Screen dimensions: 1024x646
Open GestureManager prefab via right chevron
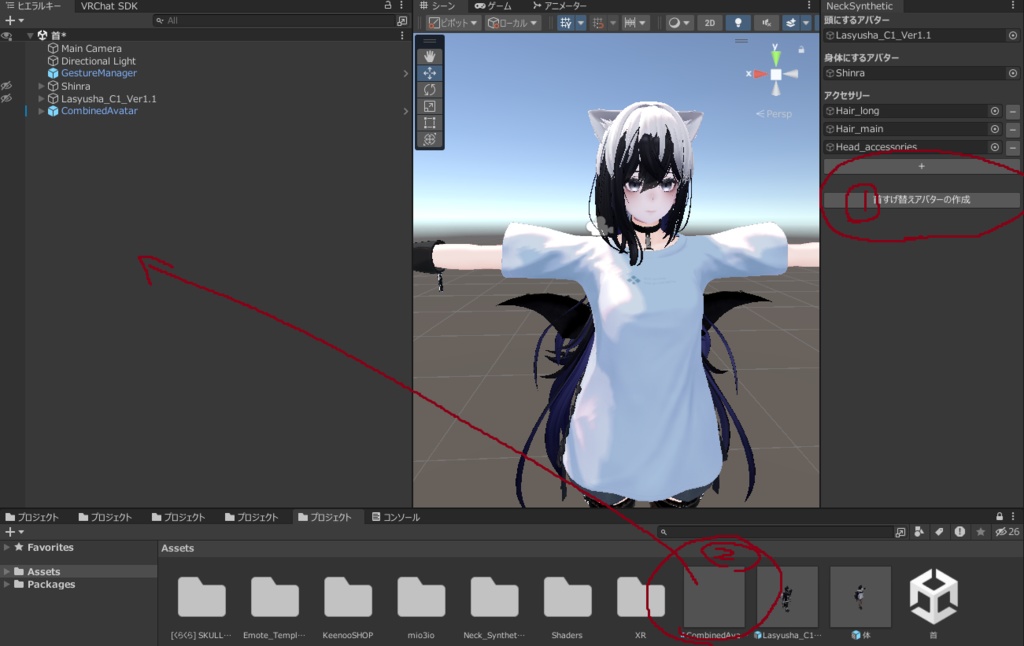click(406, 73)
